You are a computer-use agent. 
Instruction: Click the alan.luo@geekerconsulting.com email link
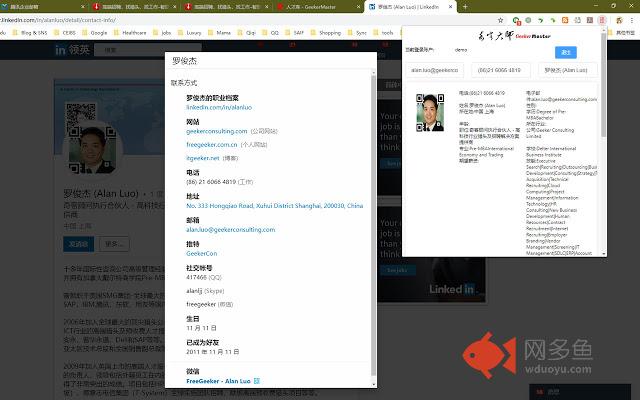(231, 229)
